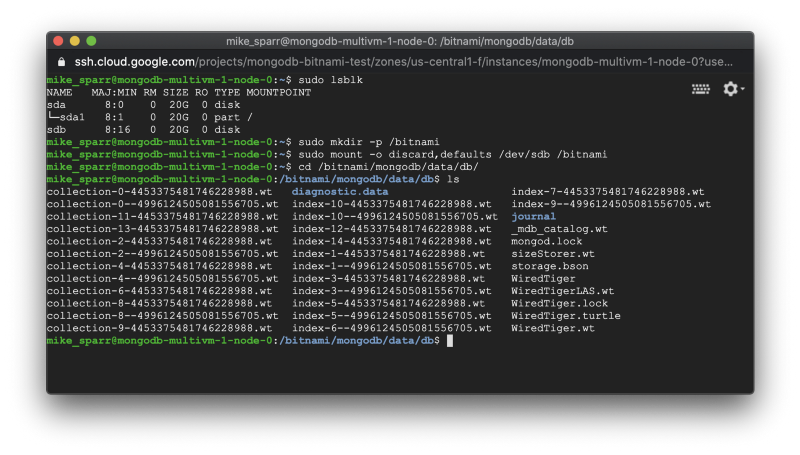Screen dimensions: 800x455
Task: Open the settings gear menu
Action: 730,89
